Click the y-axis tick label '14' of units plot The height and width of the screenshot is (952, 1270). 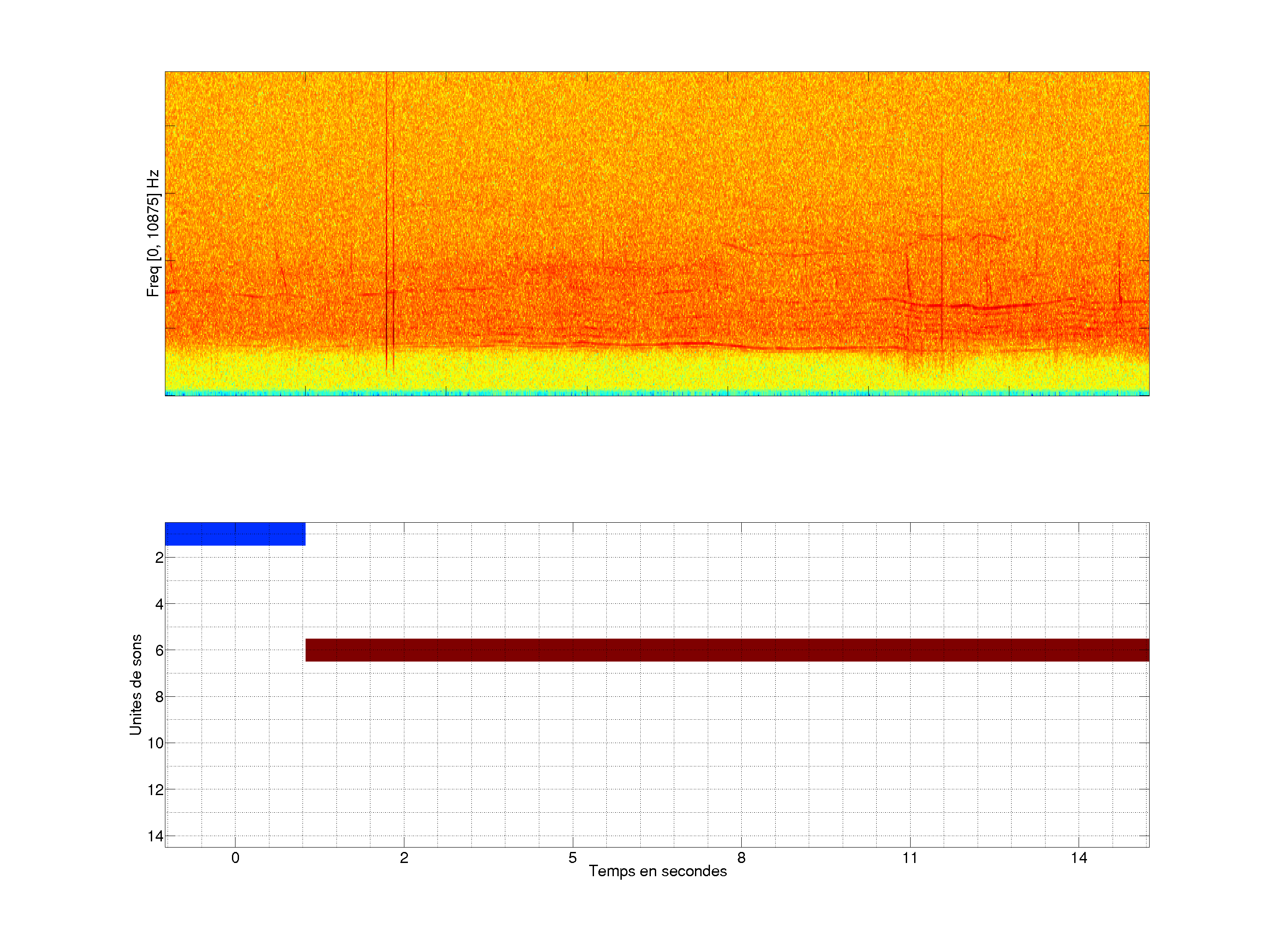(x=156, y=836)
